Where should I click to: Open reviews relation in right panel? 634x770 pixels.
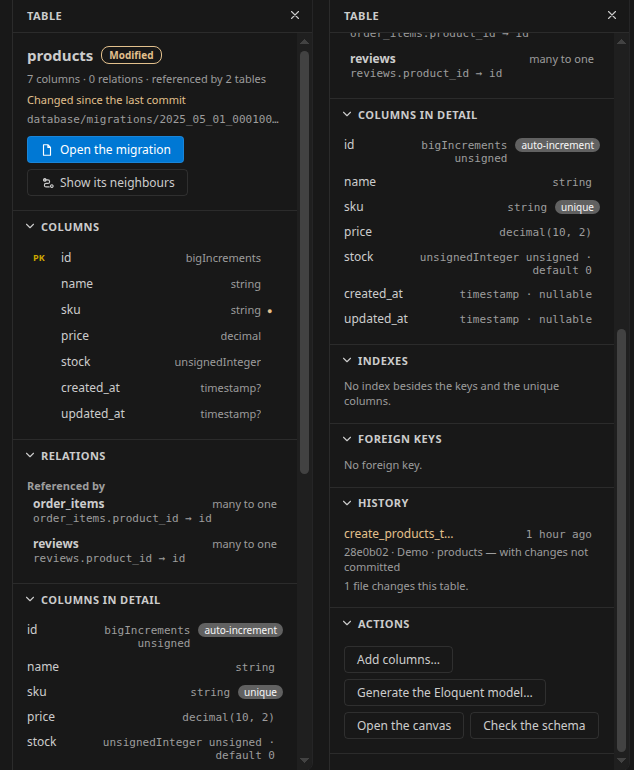(472, 66)
